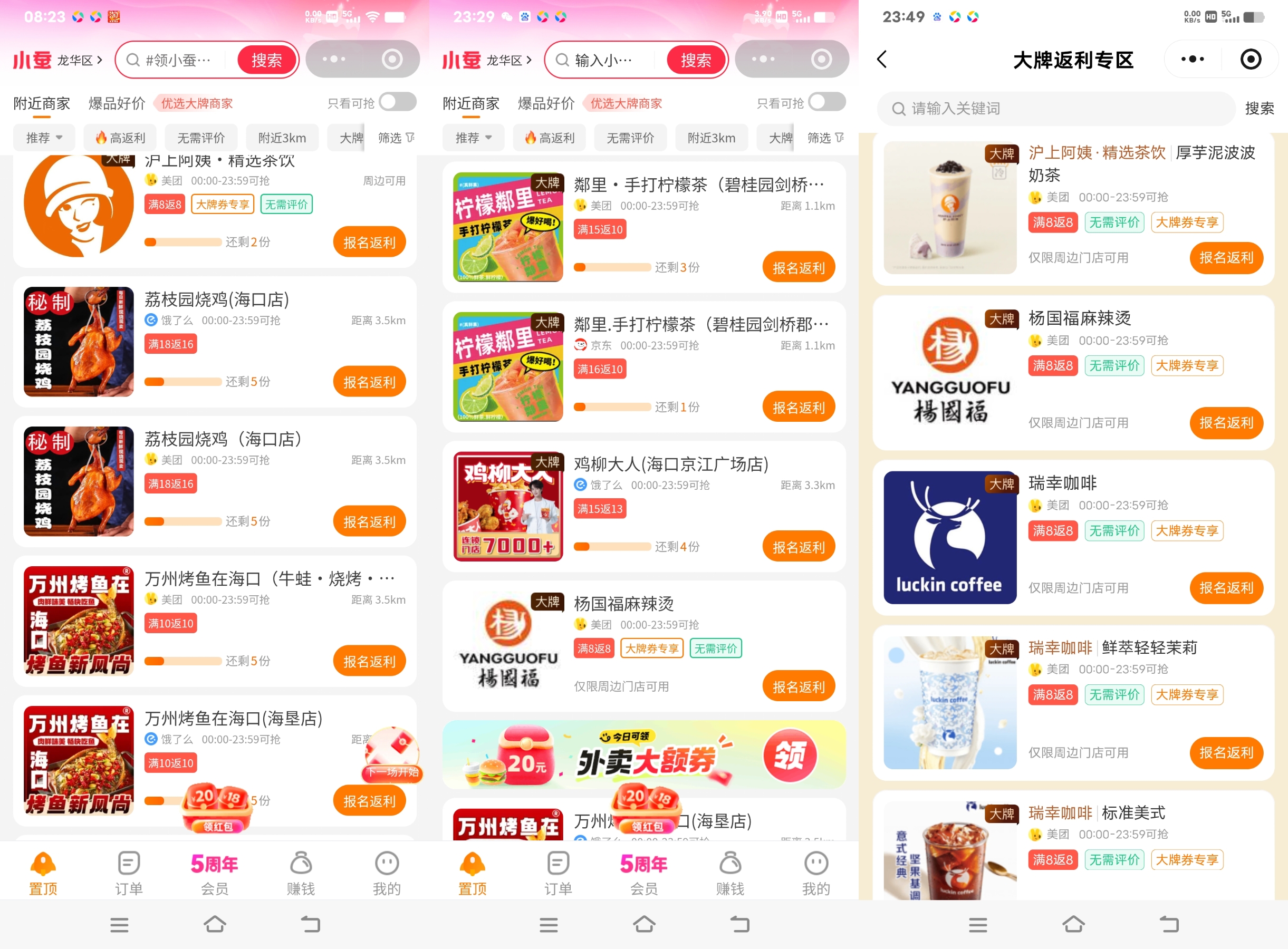
Task: Expand the 推荐 sort dropdown in middle screen
Action: [x=474, y=138]
